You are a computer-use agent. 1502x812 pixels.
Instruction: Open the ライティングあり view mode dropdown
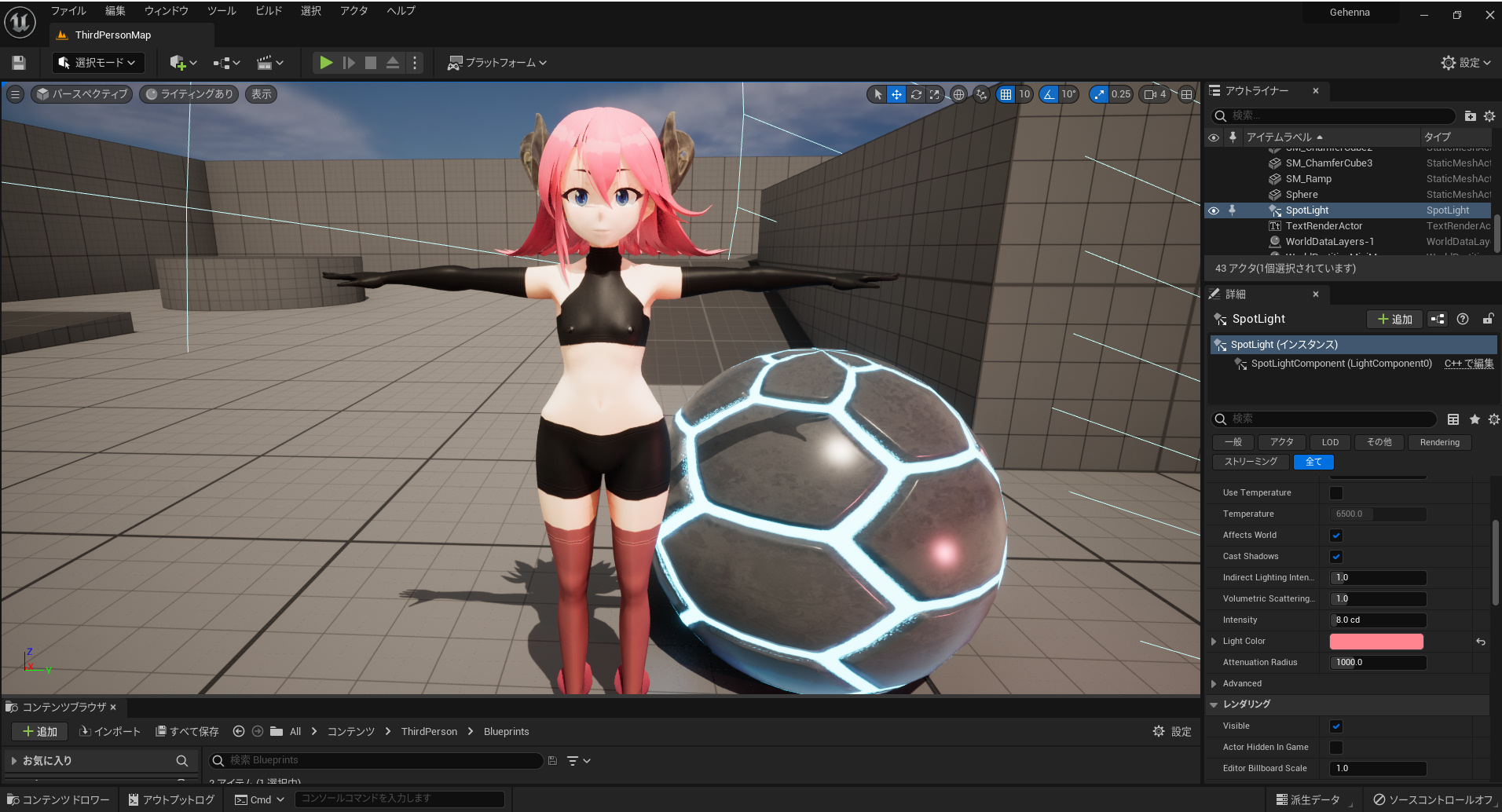pos(189,94)
